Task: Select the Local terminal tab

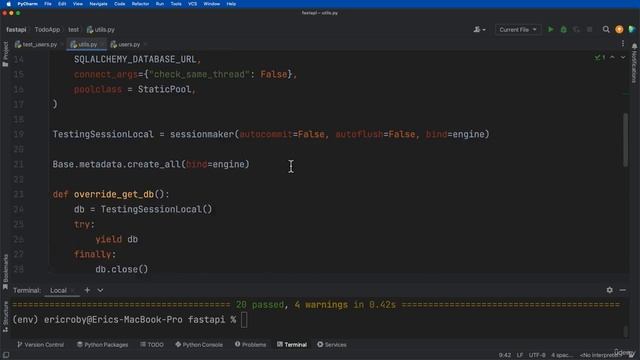Action: (58, 290)
